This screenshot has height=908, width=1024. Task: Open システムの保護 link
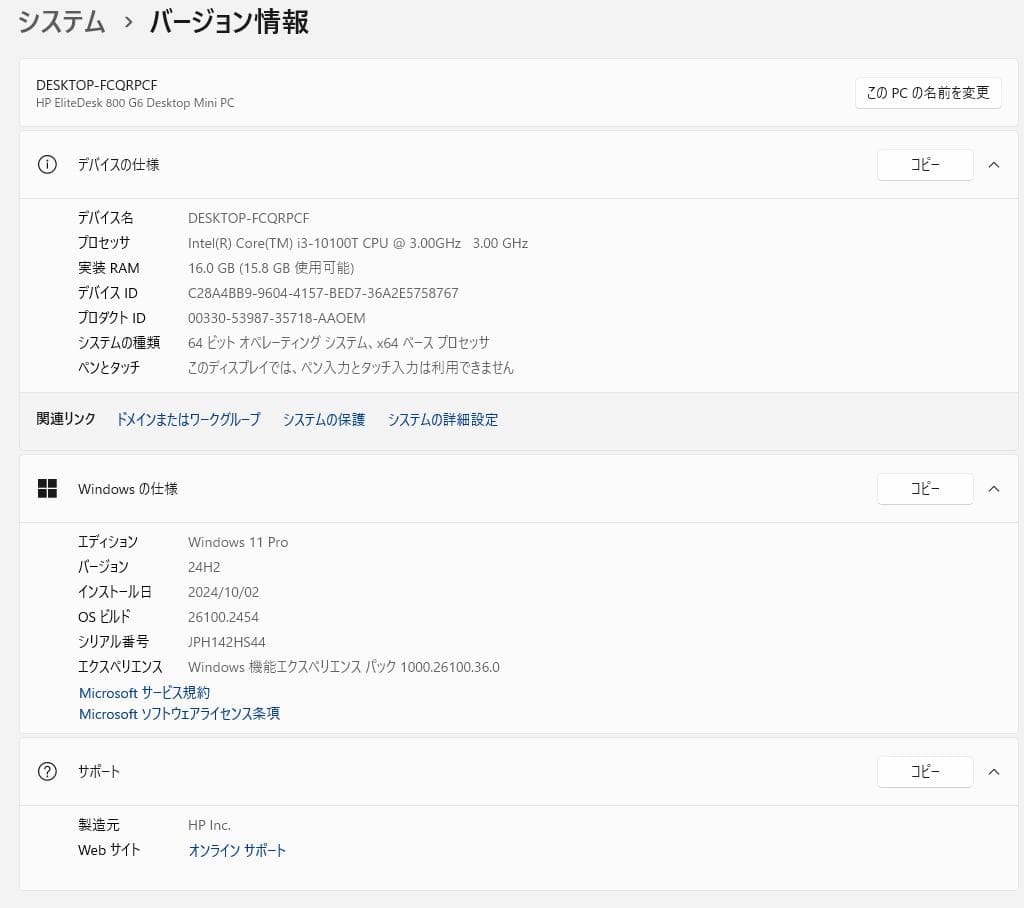pos(322,420)
